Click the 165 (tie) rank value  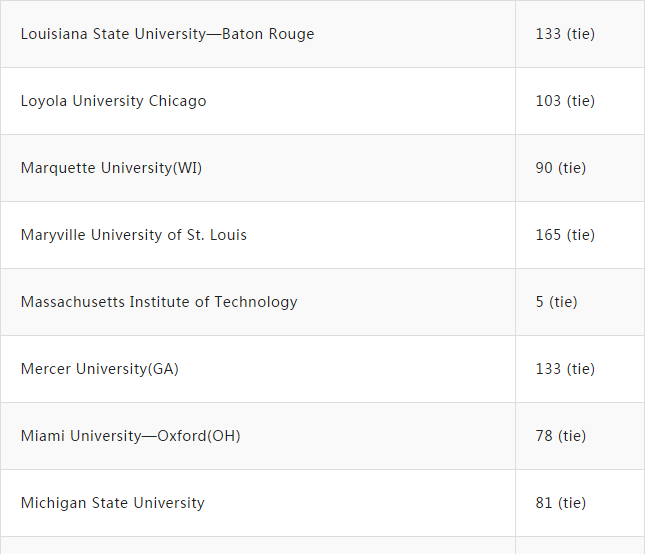click(565, 235)
